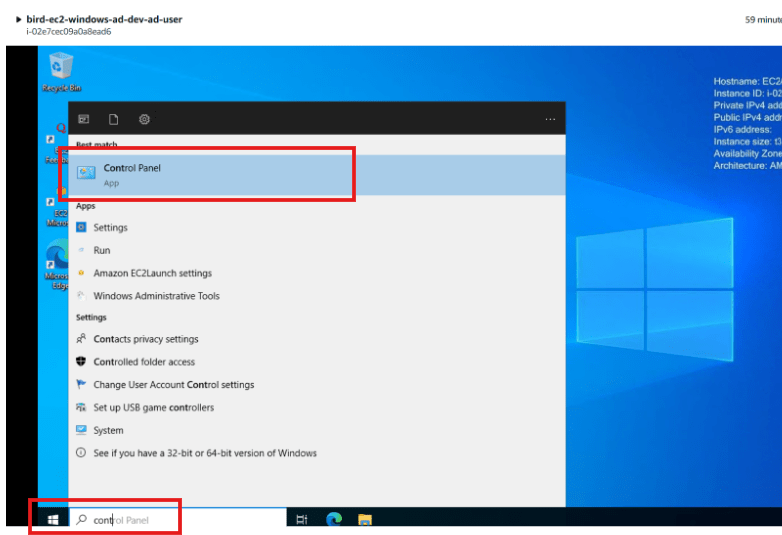782x535 pixels.
Task: Select the Documents filter icon in search header
Action: tap(114, 119)
